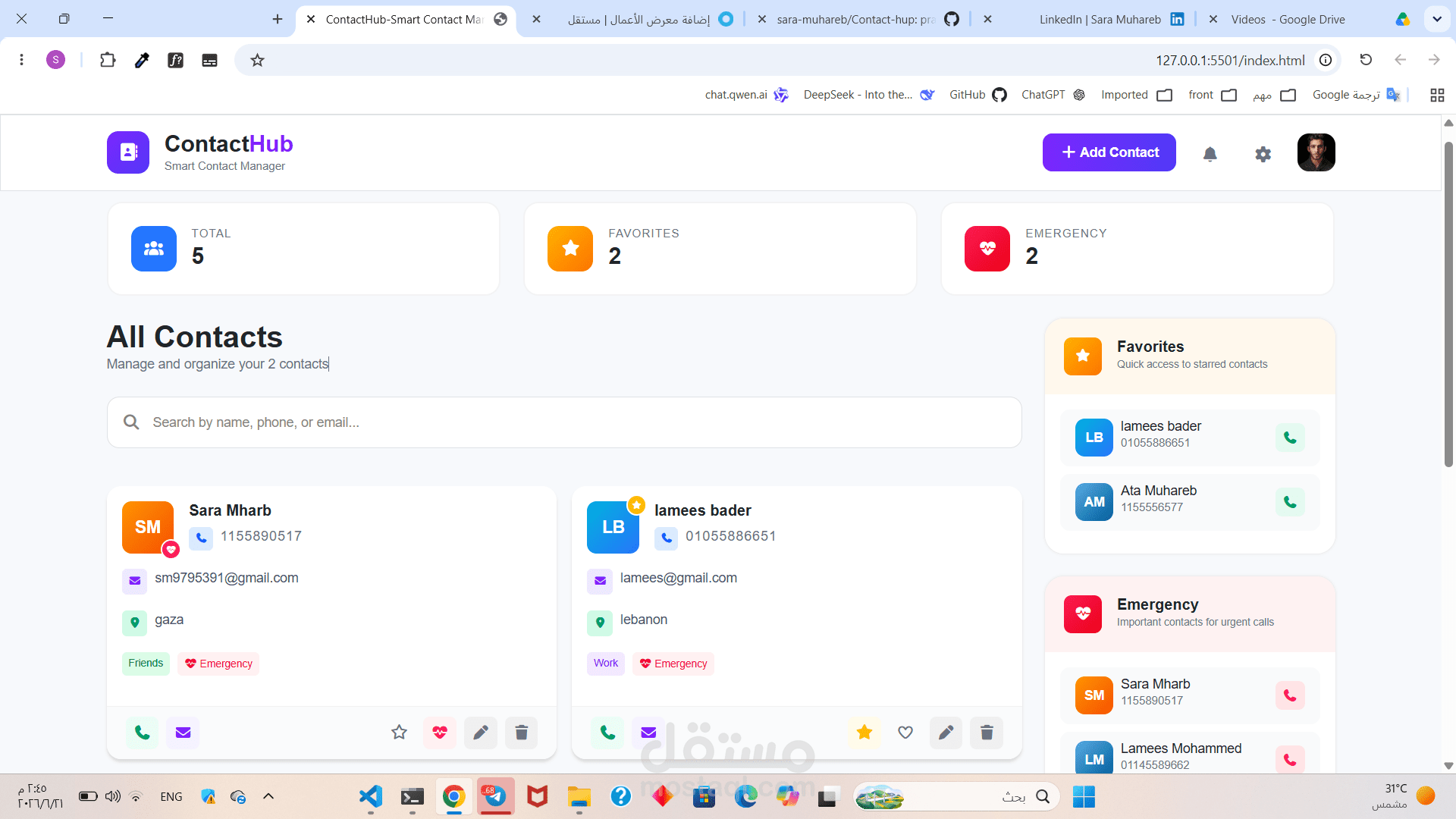The height and width of the screenshot is (819, 1456).
Task: Click the page vertical scrollbar
Action: click(x=1448, y=303)
